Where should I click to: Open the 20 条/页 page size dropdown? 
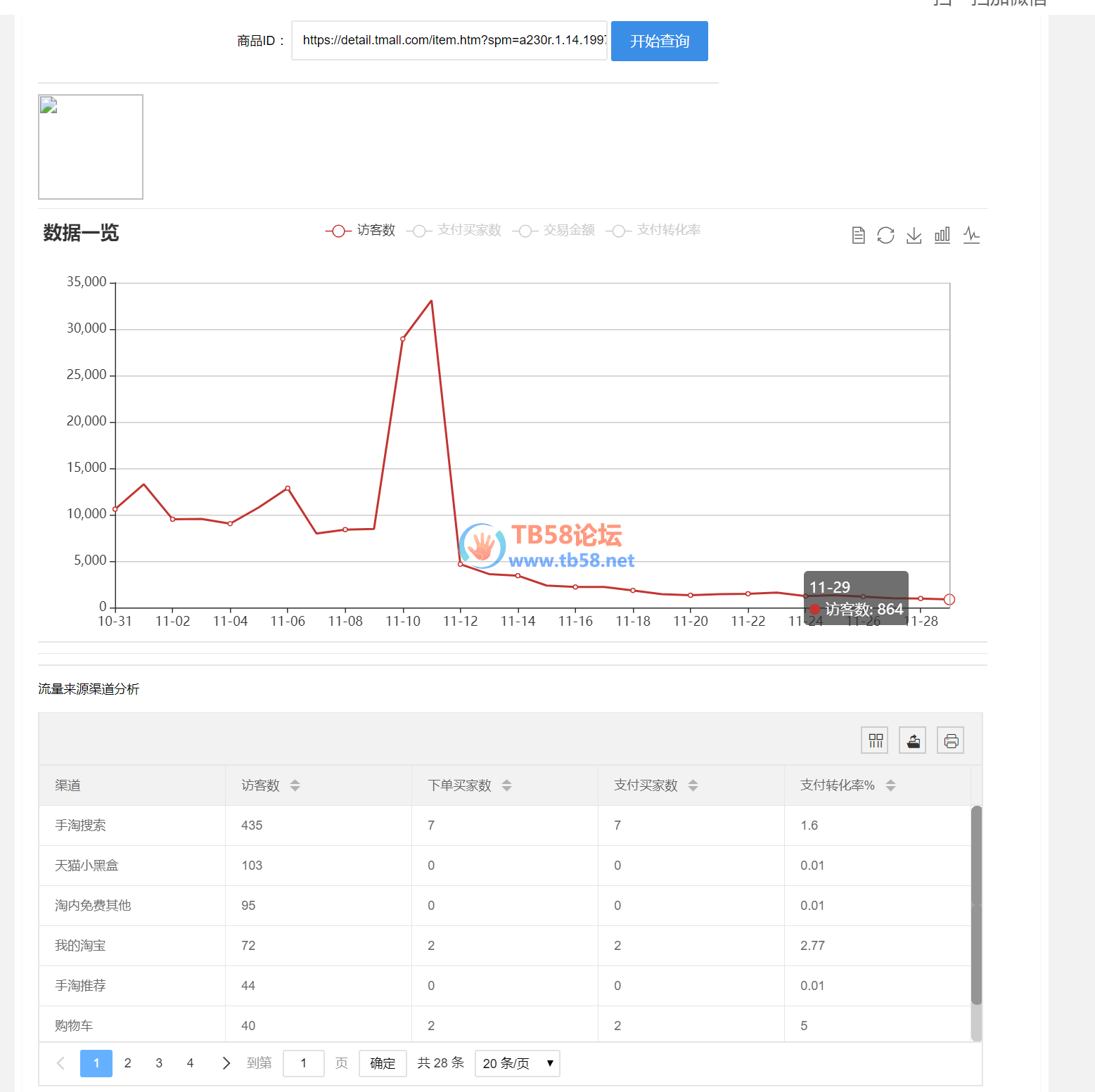click(x=518, y=1063)
